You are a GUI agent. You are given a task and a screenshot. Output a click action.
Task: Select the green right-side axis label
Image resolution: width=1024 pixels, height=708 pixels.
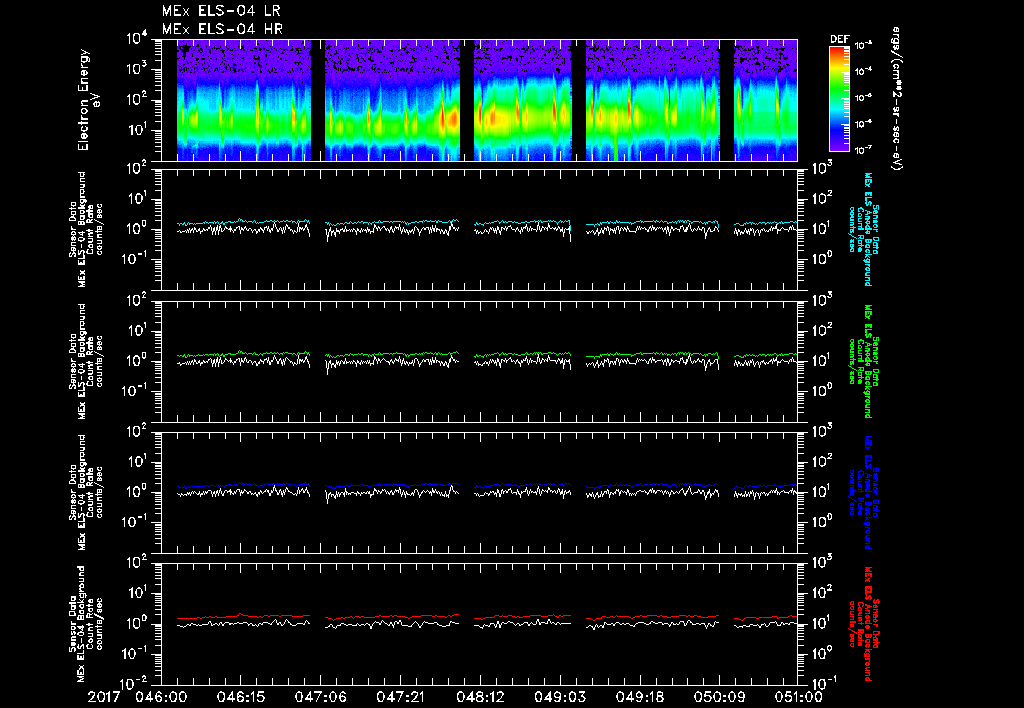(863, 361)
